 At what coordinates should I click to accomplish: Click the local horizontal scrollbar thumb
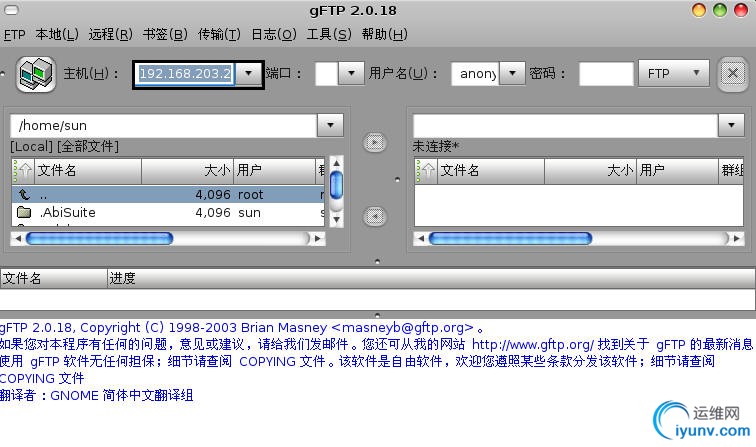[x=99, y=238]
